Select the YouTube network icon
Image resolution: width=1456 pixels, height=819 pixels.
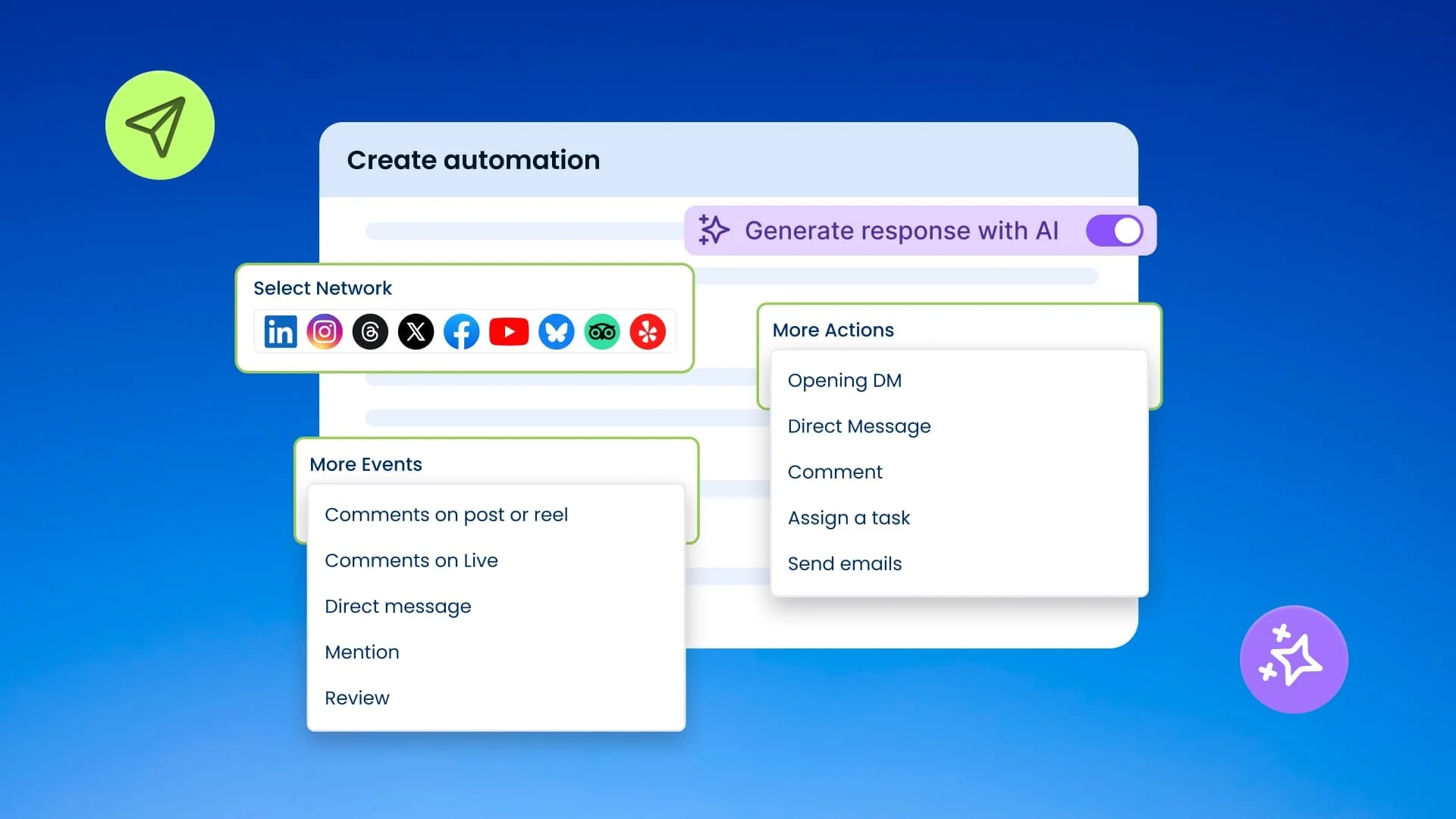[509, 331]
